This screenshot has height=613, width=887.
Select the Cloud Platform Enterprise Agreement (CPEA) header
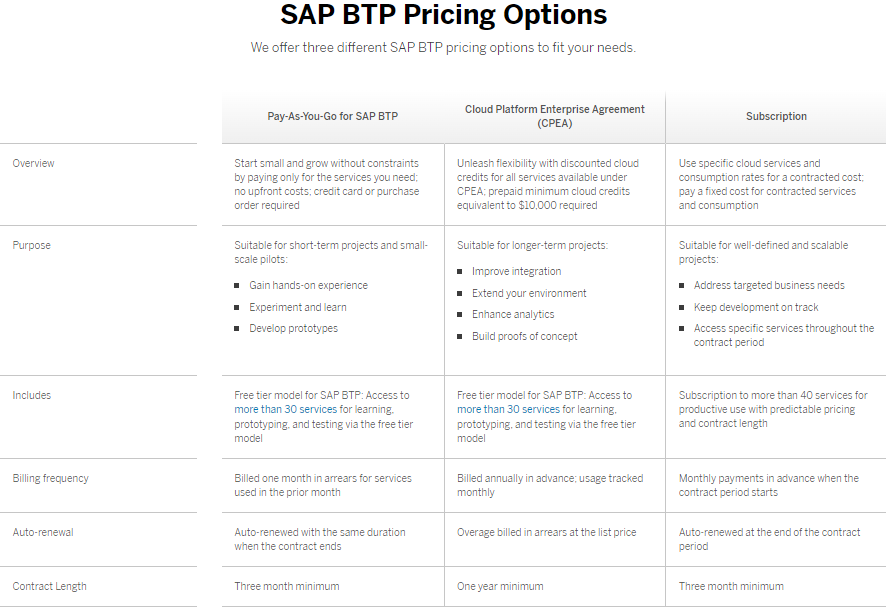(554, 116)
